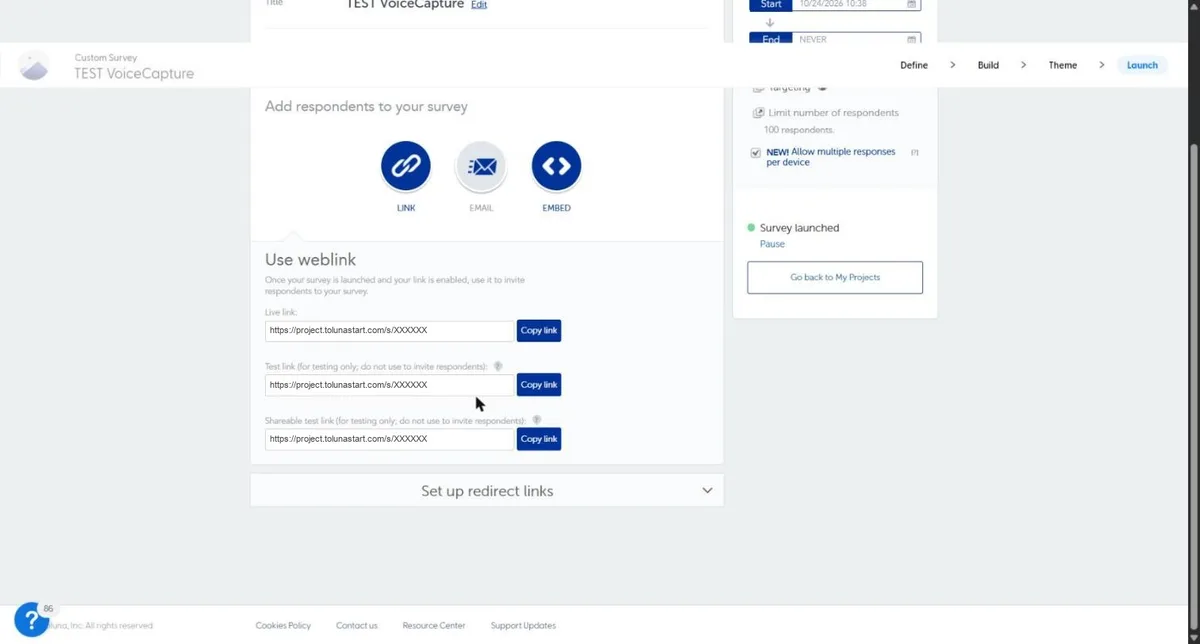Click the Start date field
Viewport: 1200px width, 644px height.
pyautogui.click(x=857, y=4)
